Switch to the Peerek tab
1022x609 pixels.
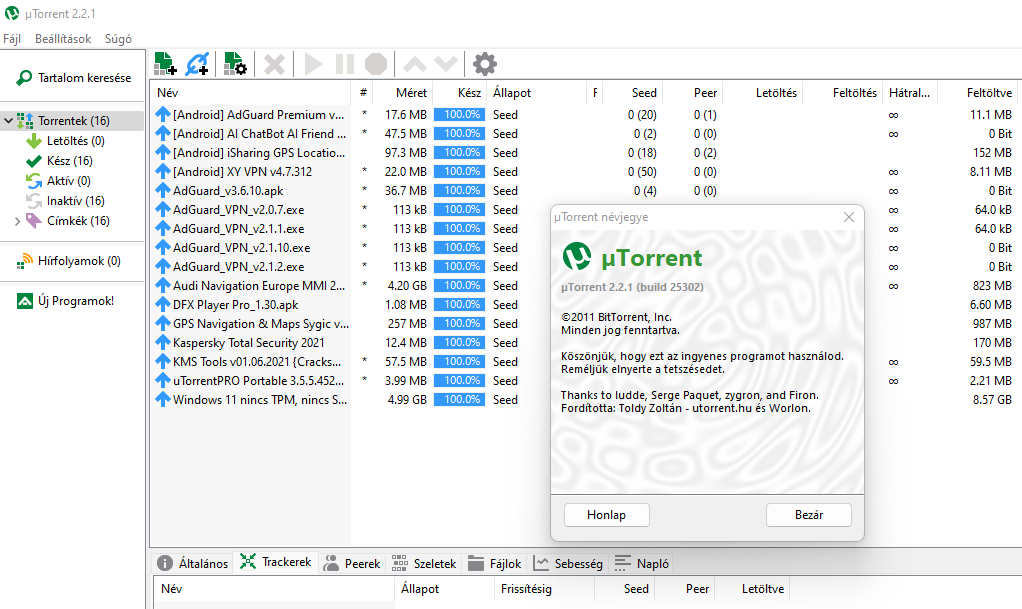[x=352, y=563]
